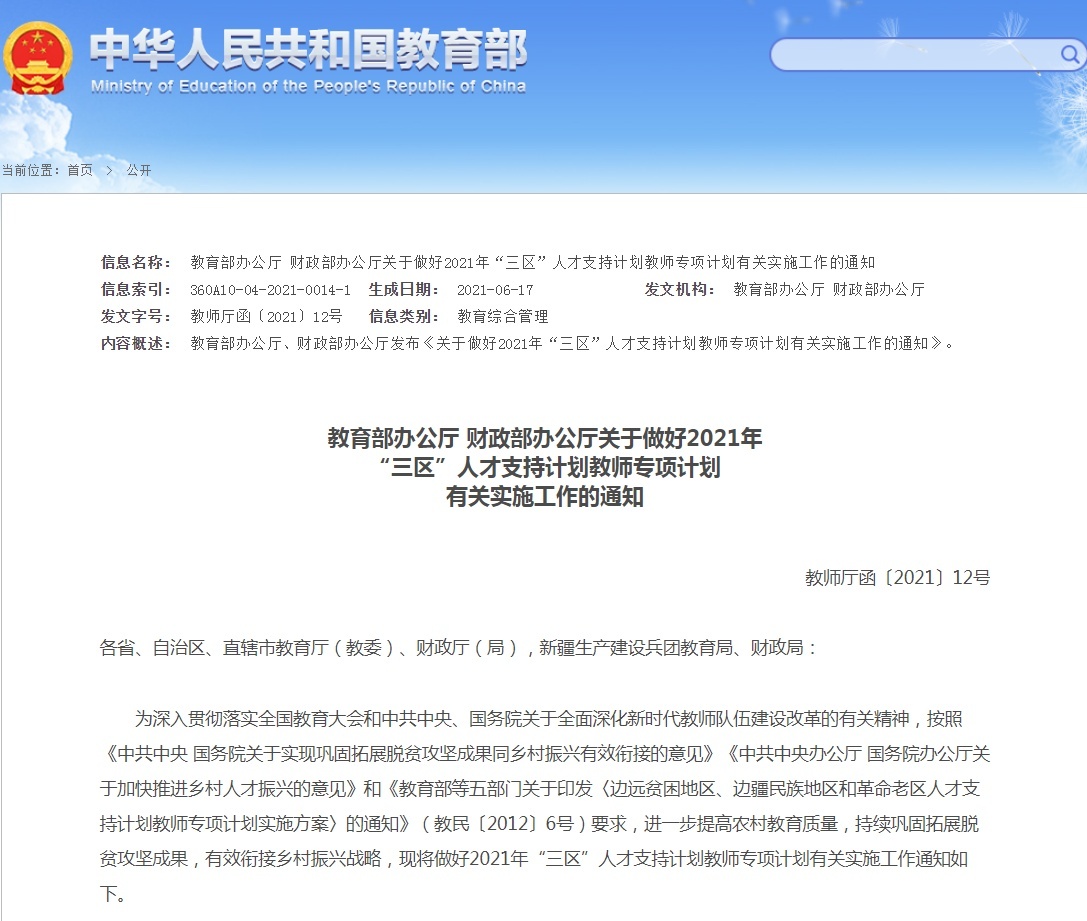Screen dimensions: 1087x921
Task: Click the Ministry of Education English subtitle
Action: [x=308, y=87]
